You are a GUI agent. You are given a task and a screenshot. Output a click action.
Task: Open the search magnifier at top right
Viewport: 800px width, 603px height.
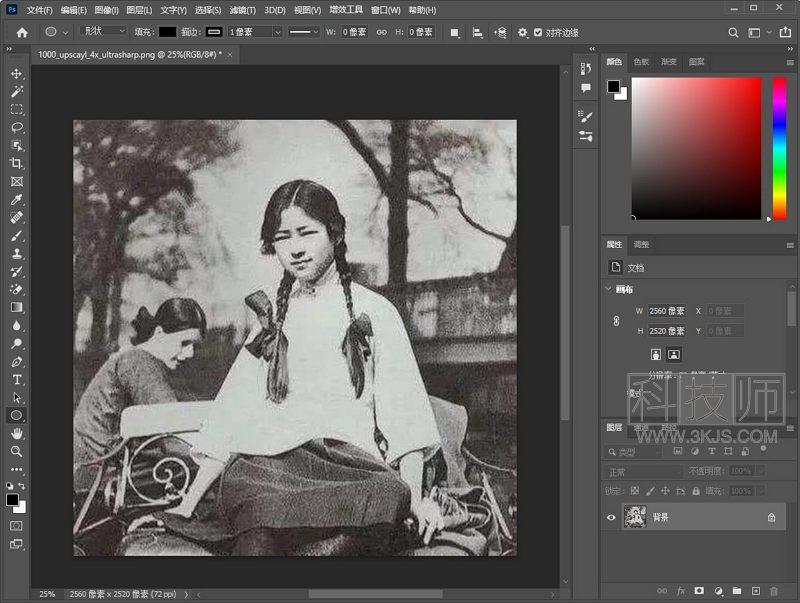click(x=733, y=33)
